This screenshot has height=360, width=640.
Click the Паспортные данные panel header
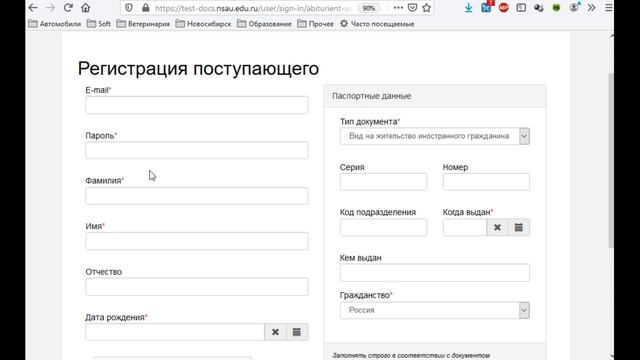click(x=435, y=96)
